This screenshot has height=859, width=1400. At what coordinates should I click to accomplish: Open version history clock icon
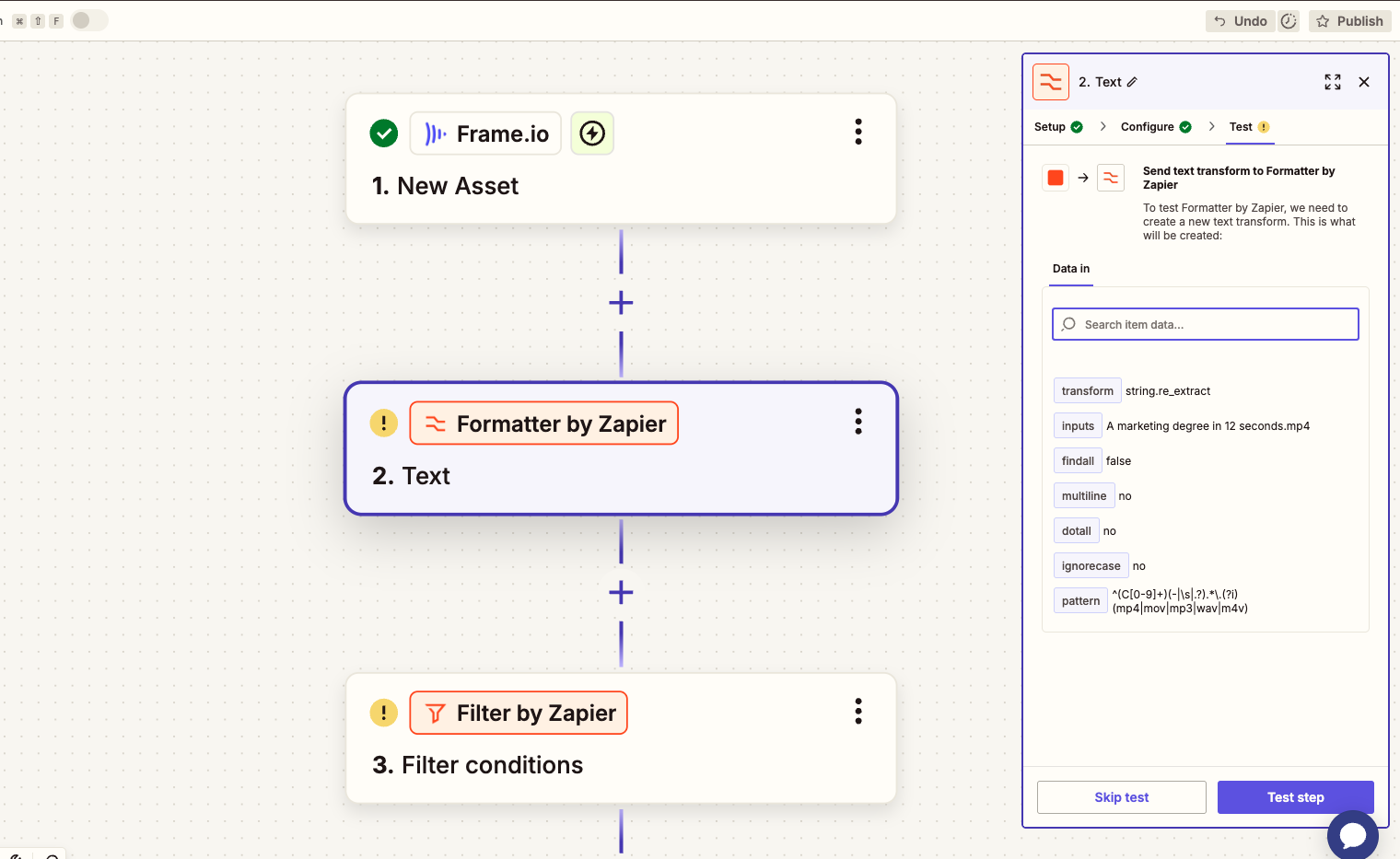pos(1289,21)
